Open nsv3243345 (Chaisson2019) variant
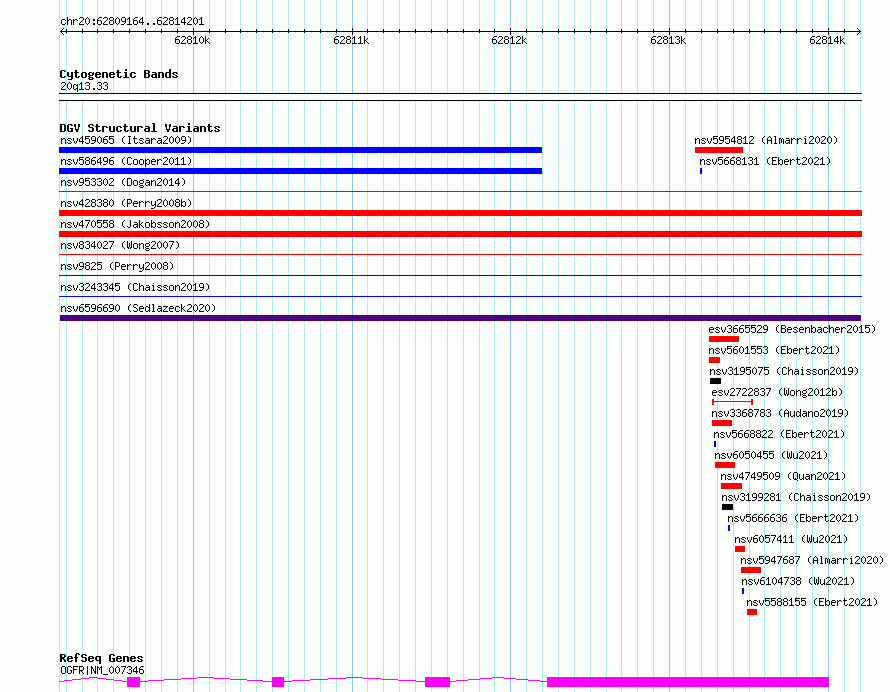The height and width of the screenshot is (692, 890). point(135,287)
